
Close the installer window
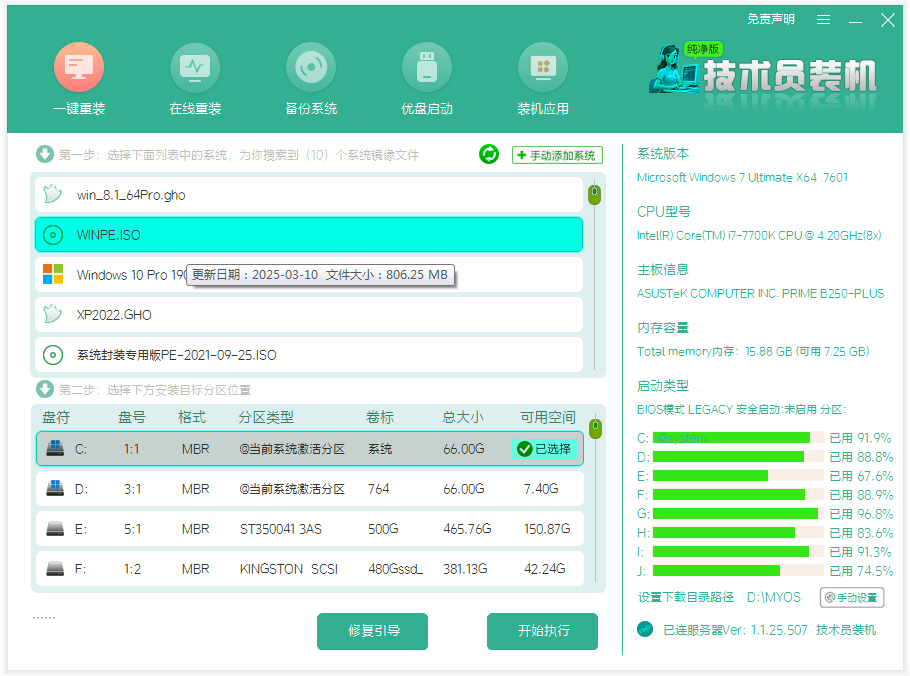click(887, 20)
